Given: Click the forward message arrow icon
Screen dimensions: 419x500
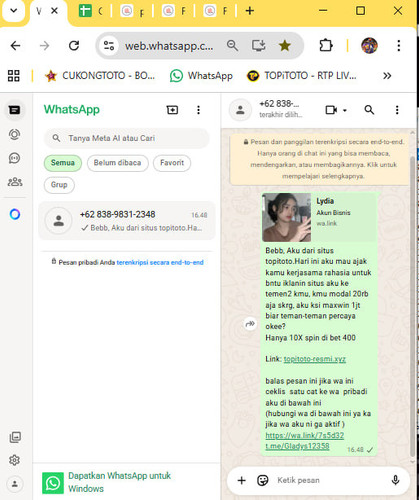Looking at the screenshot, I should click(x=250, y=324).
